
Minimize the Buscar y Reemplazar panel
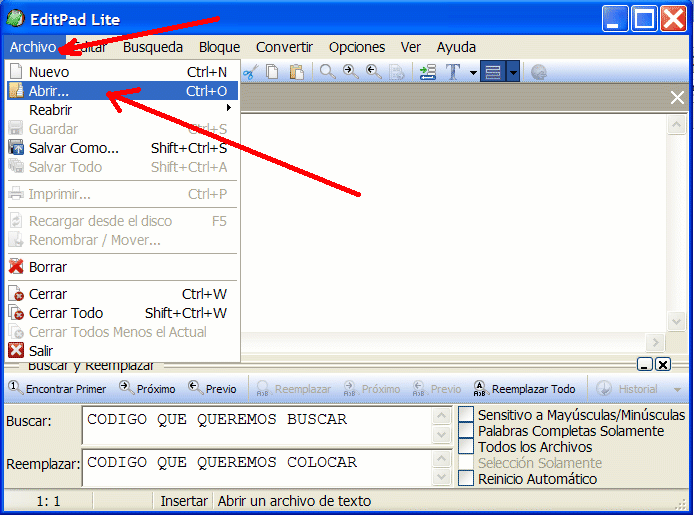[x=645, y=365]
